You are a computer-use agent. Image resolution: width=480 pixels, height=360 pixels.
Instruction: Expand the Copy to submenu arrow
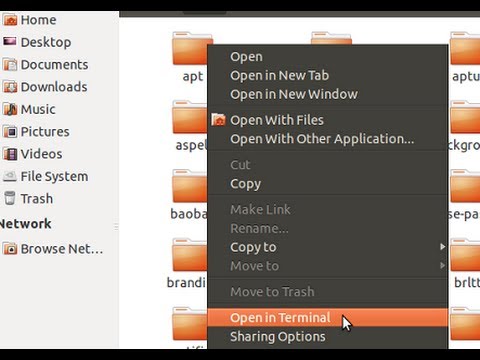point(442,247)
